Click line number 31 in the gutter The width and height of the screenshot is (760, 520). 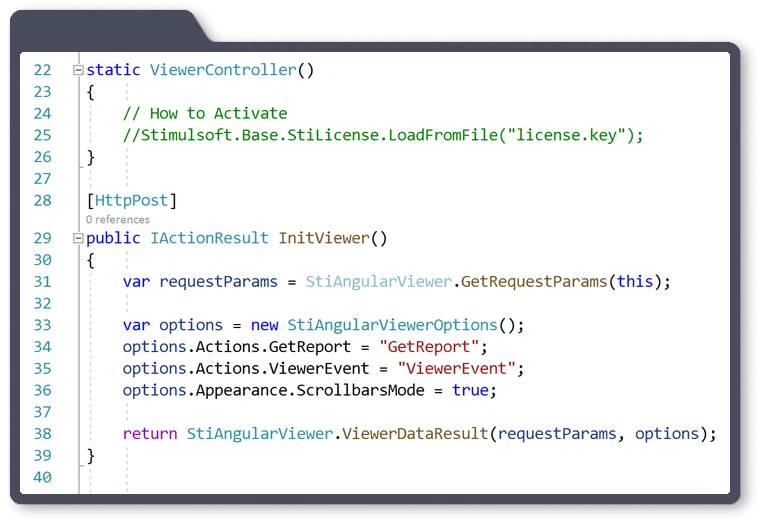43,282
